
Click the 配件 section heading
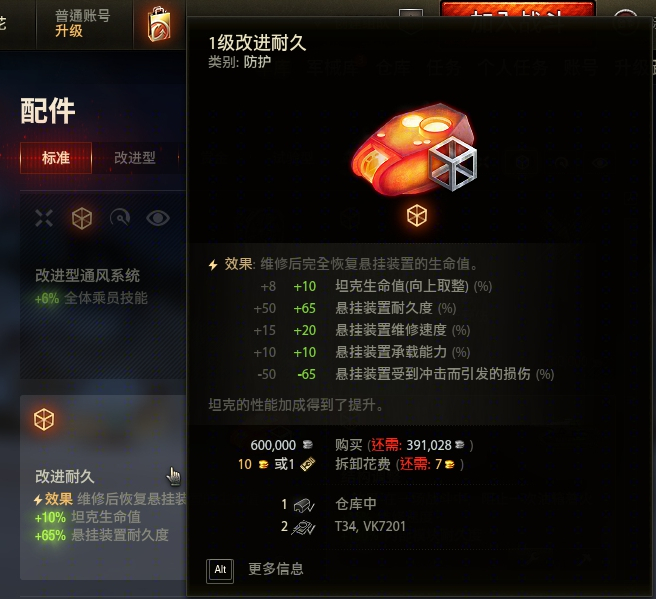tap(48, 111)
